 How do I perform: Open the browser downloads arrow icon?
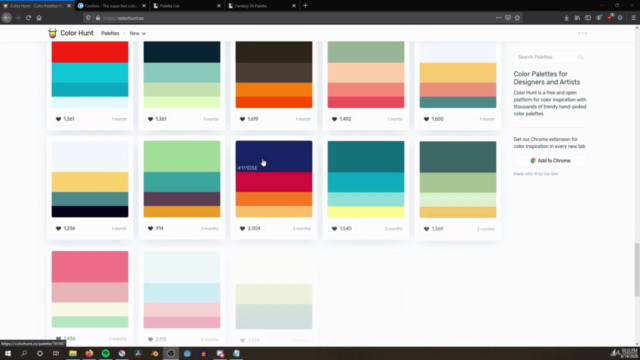coord(567,18)
